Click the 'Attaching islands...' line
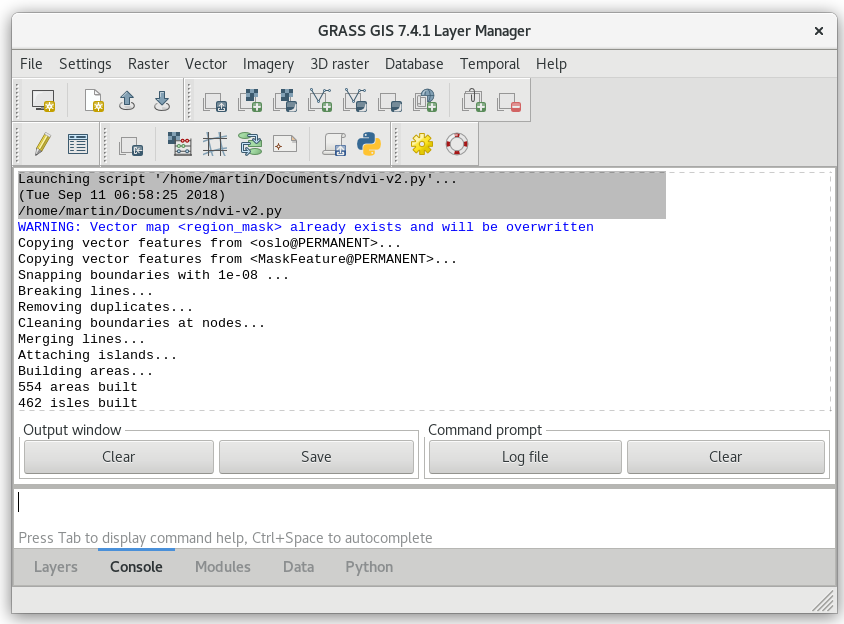Screen dimensions: 844x624 point(97,355)
